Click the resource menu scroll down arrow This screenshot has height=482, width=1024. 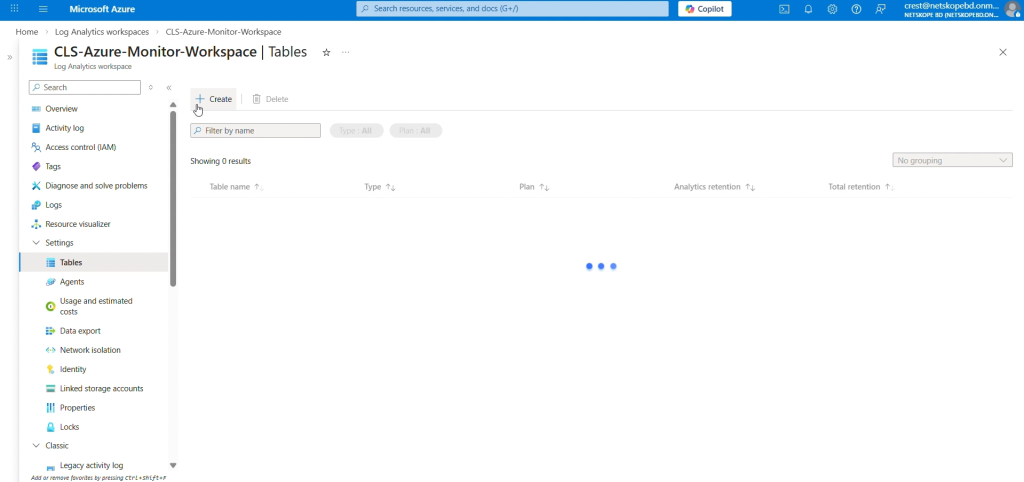click(x=173, y=466)
